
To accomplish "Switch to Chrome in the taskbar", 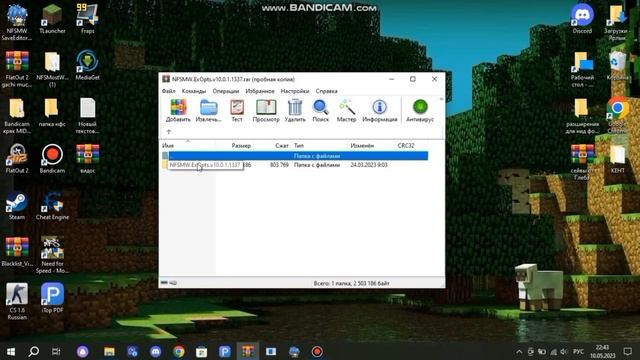I will pos(178,351).
